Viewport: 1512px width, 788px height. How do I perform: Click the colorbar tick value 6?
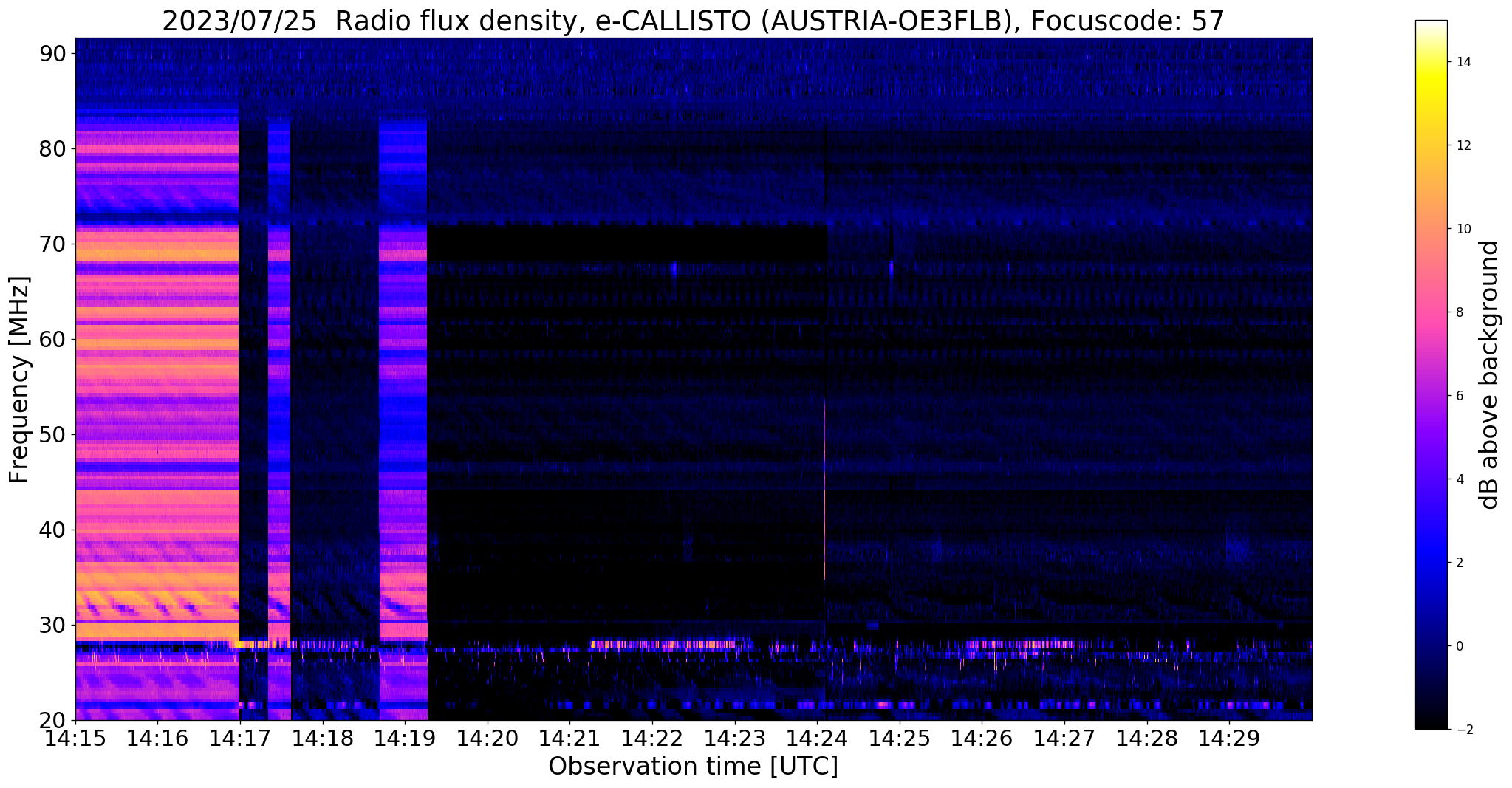pyautogui.click(x=1459, y=396)
